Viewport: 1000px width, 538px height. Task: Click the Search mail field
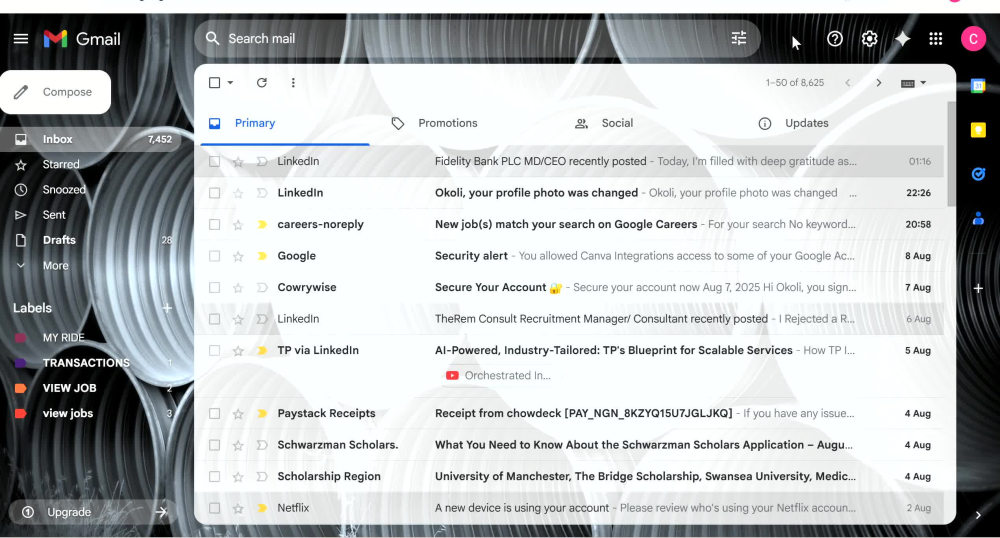pos(477,38)
